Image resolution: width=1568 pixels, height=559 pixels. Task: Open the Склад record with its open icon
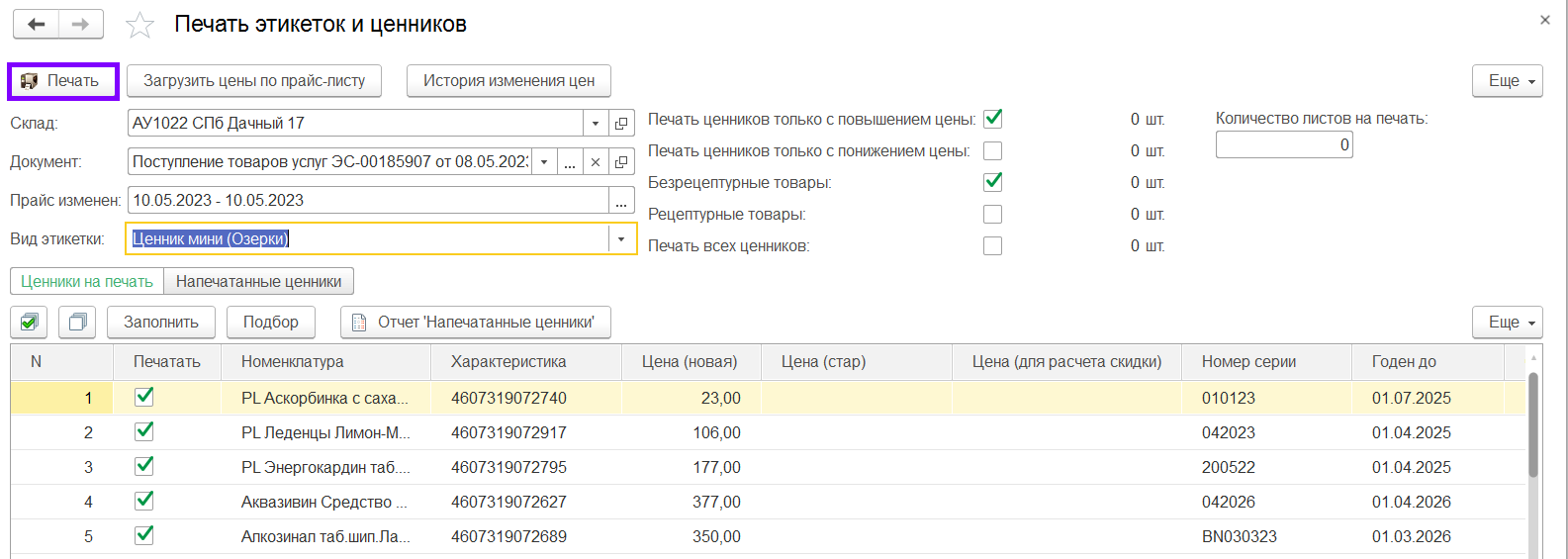point(621,124)
